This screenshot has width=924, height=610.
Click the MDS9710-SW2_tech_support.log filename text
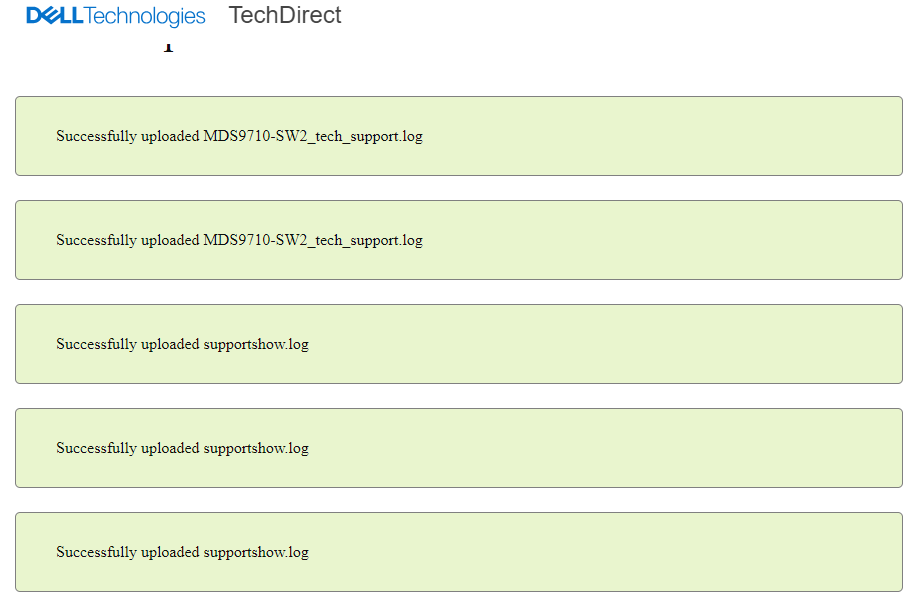[314, 136]
